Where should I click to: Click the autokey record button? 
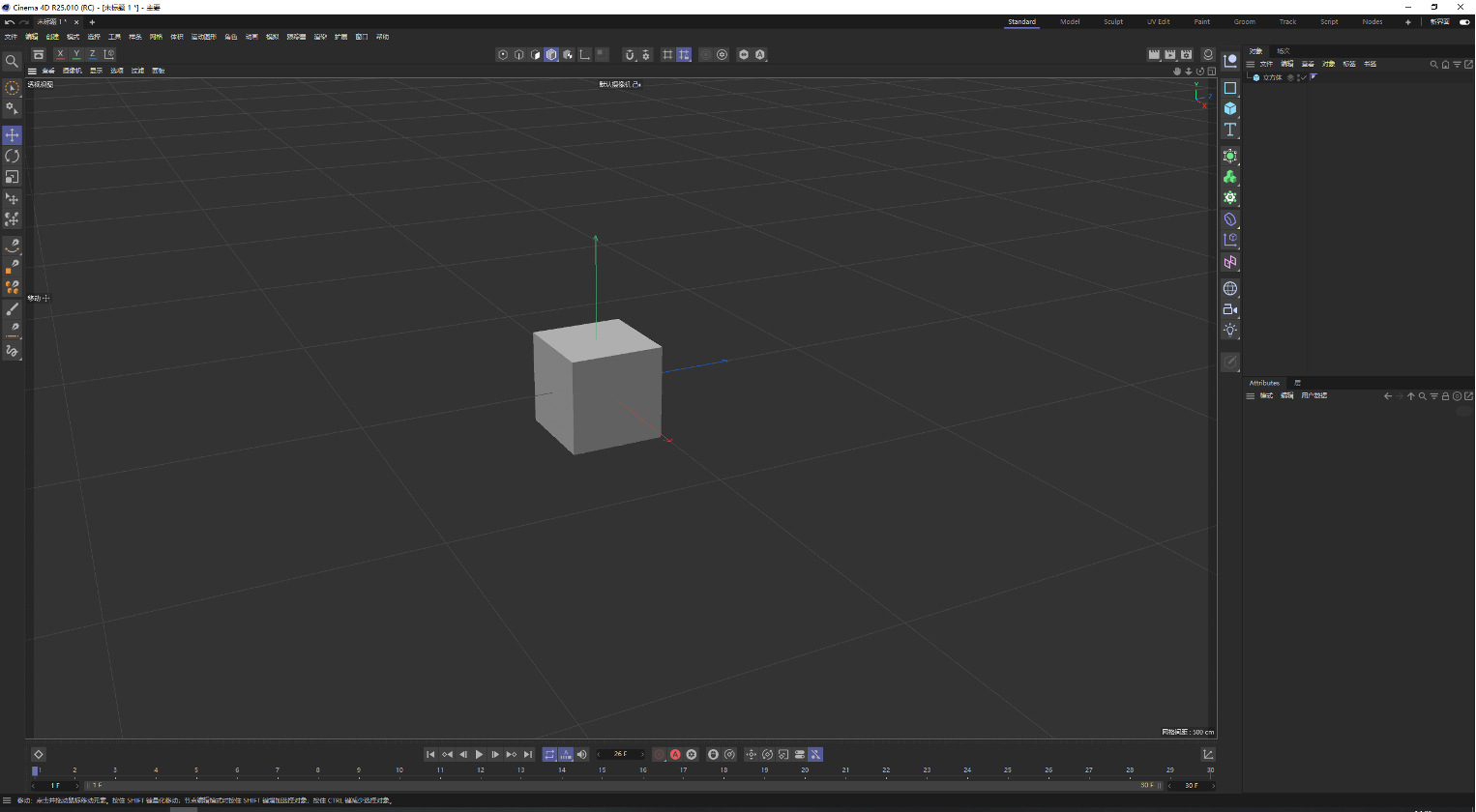pyautogui.click(x=675, y=755)
